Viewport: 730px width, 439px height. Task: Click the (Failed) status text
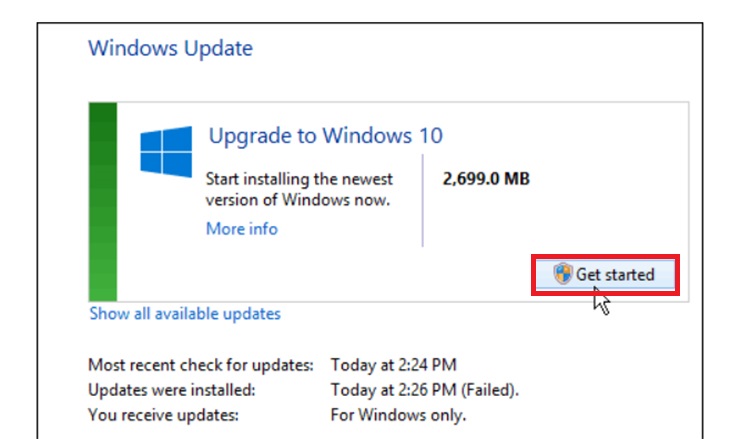(x=490, y=390)
